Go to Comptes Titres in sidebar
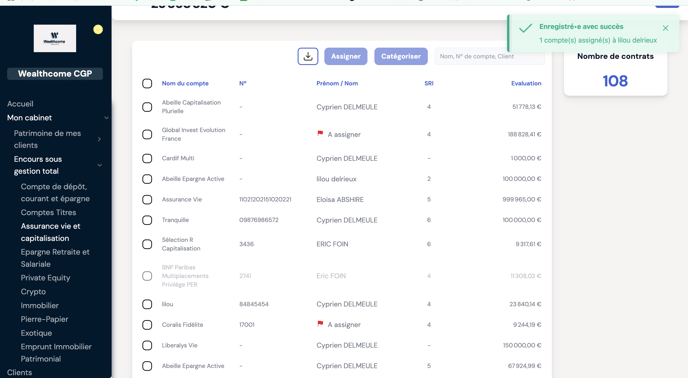This screenshot has width=688, height=378. (x=48, y=212)
